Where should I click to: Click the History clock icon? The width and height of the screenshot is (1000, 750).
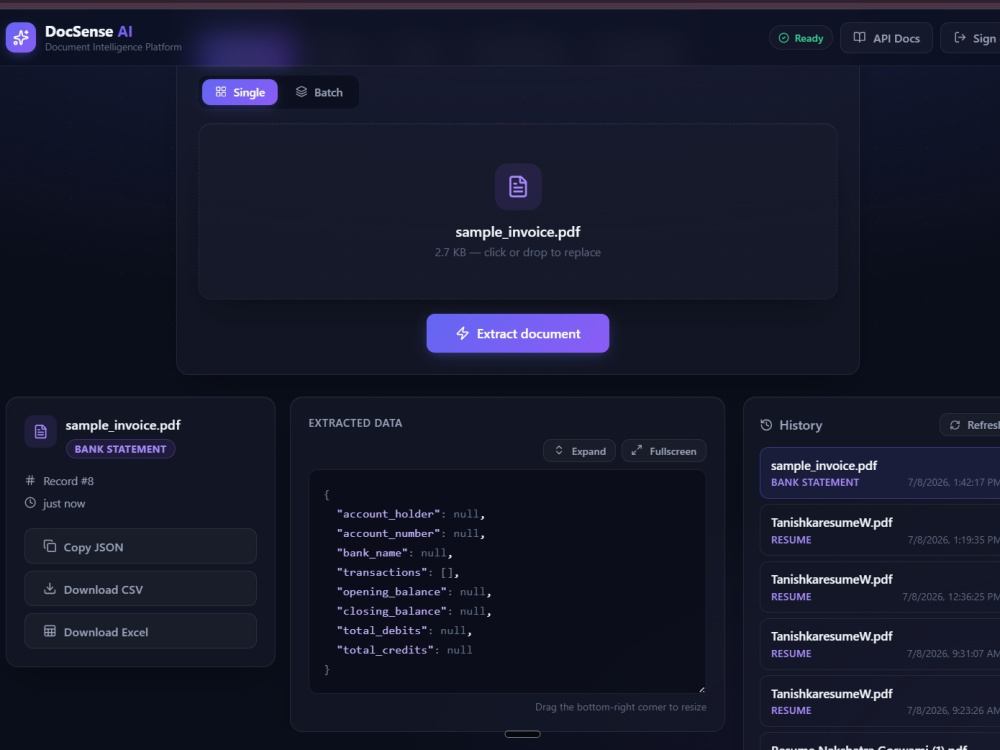point(767,425)
